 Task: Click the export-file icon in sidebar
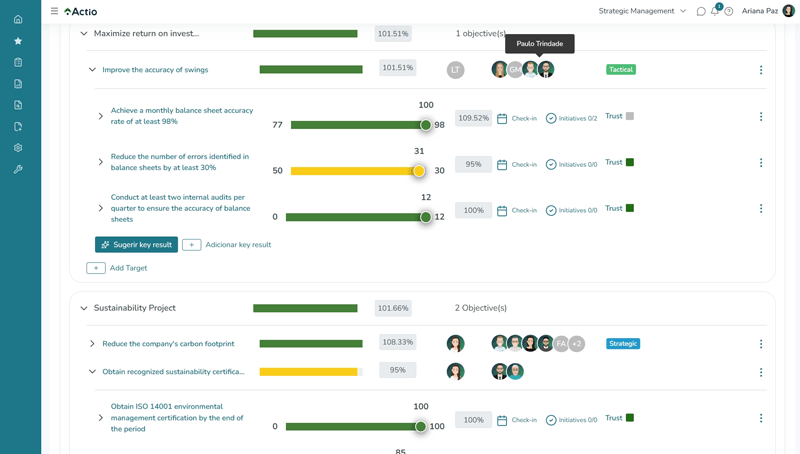pos(18,127)
